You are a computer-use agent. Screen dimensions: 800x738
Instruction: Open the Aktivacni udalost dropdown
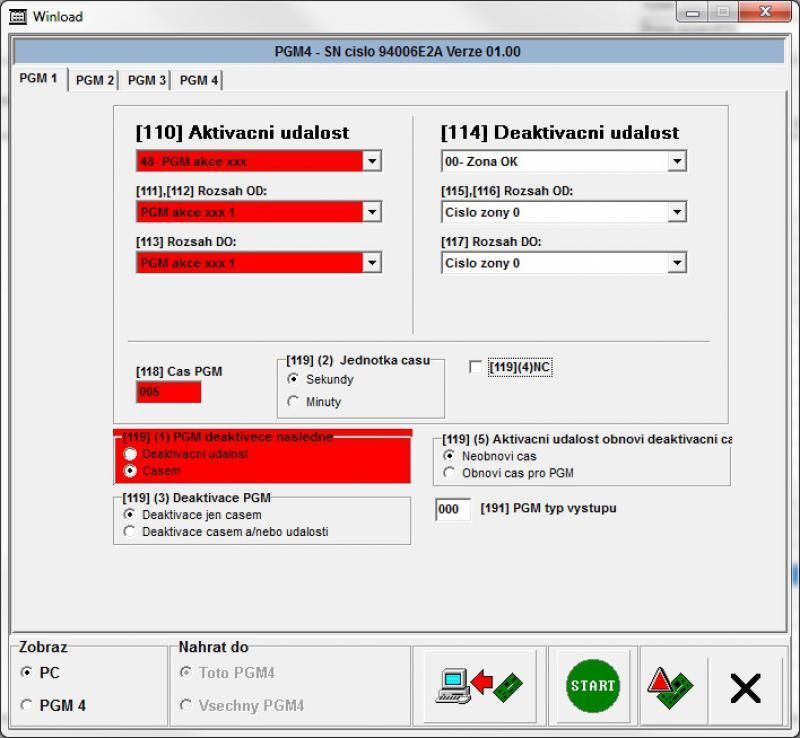coord(371,161)
